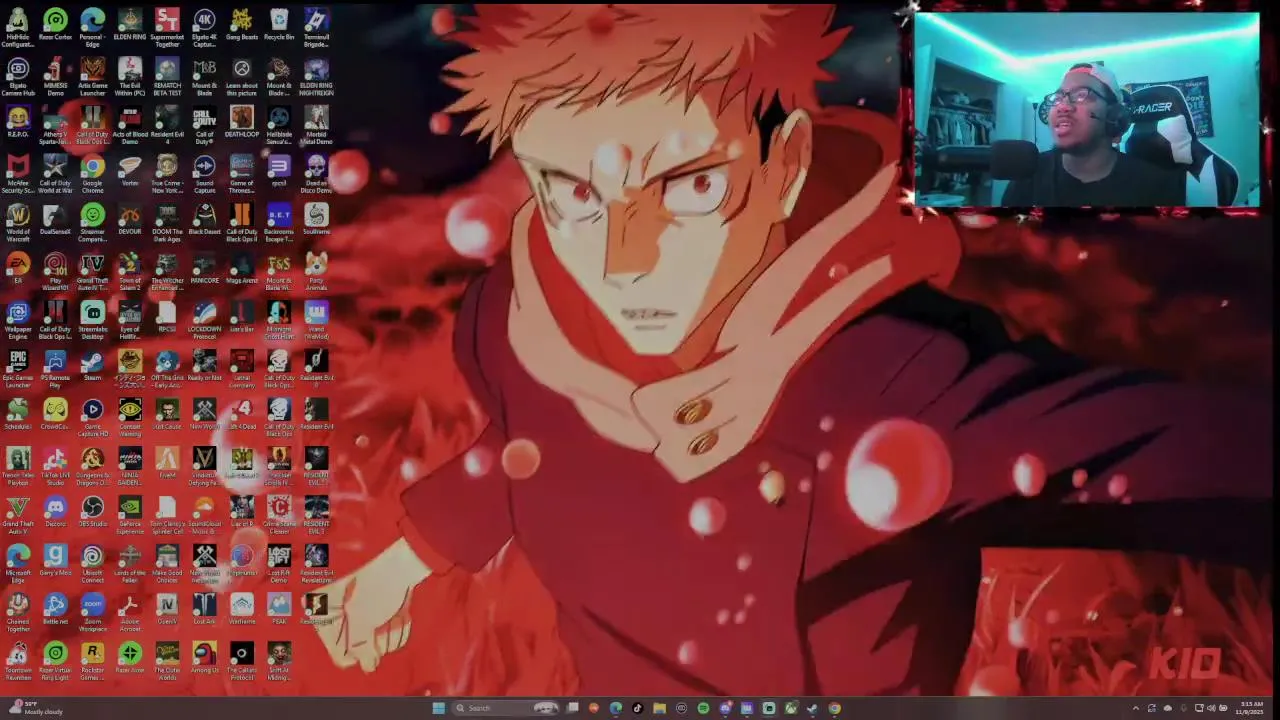Launch World of Warcraft

pos(18,222)
